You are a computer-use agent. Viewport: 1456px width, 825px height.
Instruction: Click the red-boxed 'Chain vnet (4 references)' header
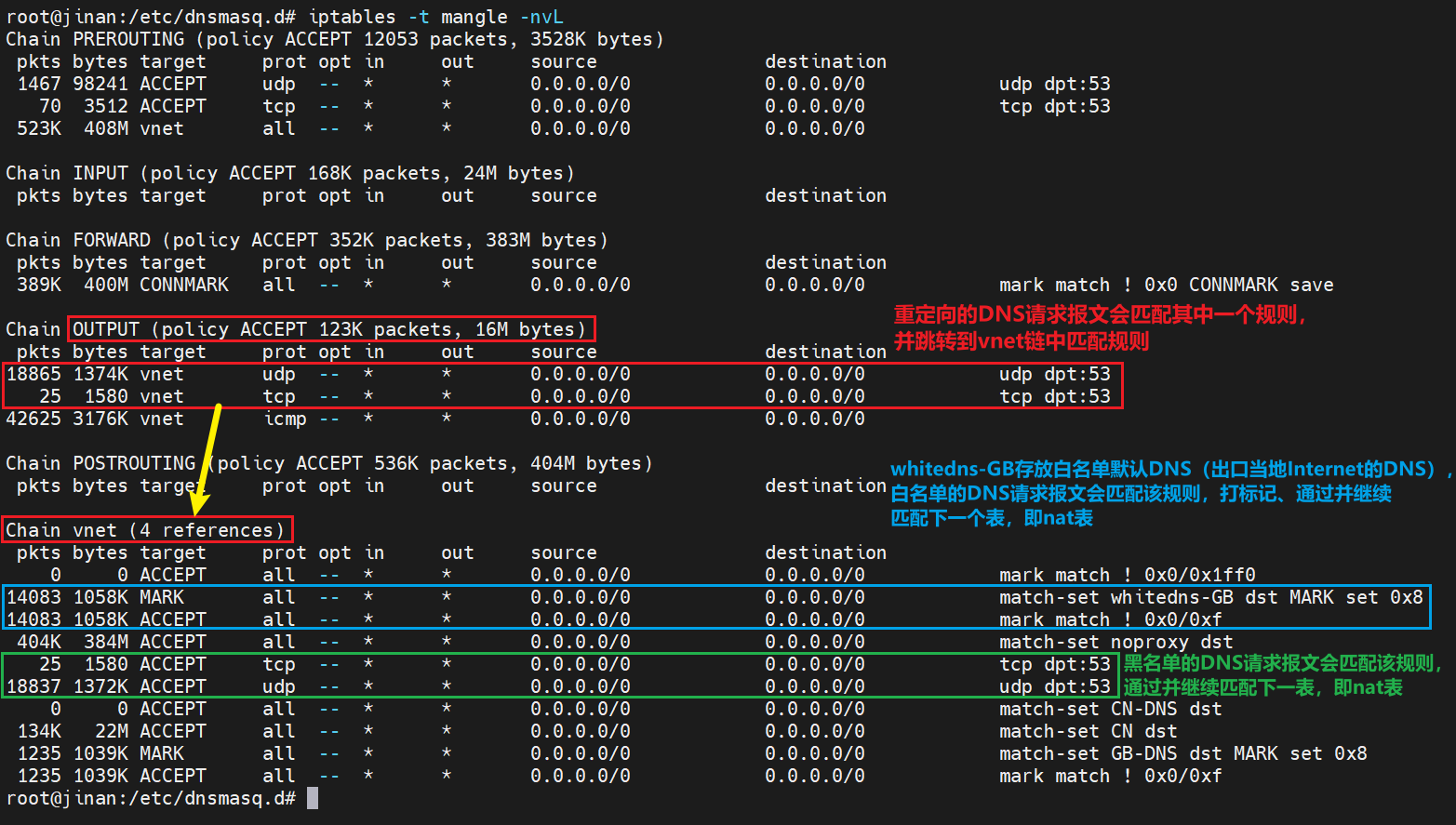(x=146, y=530)
